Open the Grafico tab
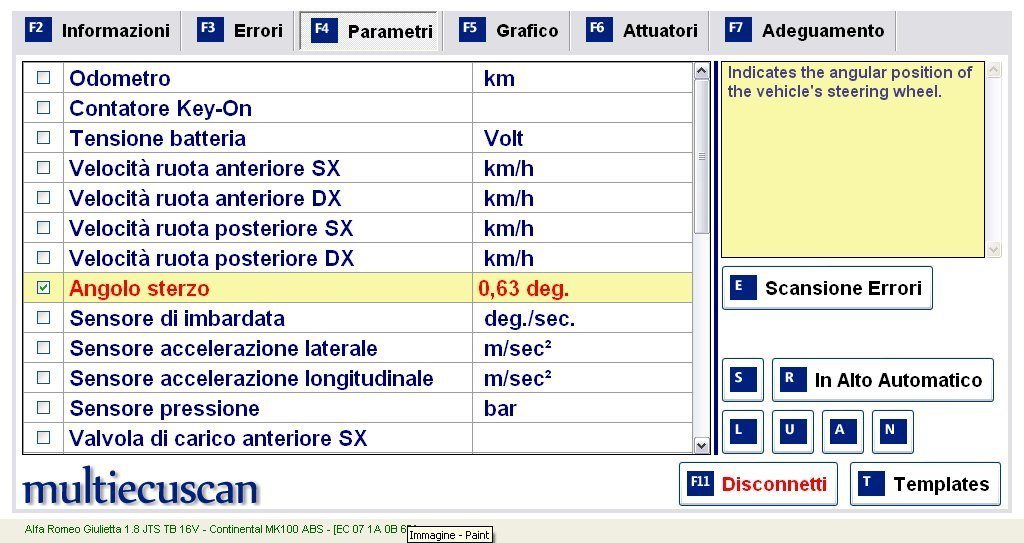 (x=509, y=31)
